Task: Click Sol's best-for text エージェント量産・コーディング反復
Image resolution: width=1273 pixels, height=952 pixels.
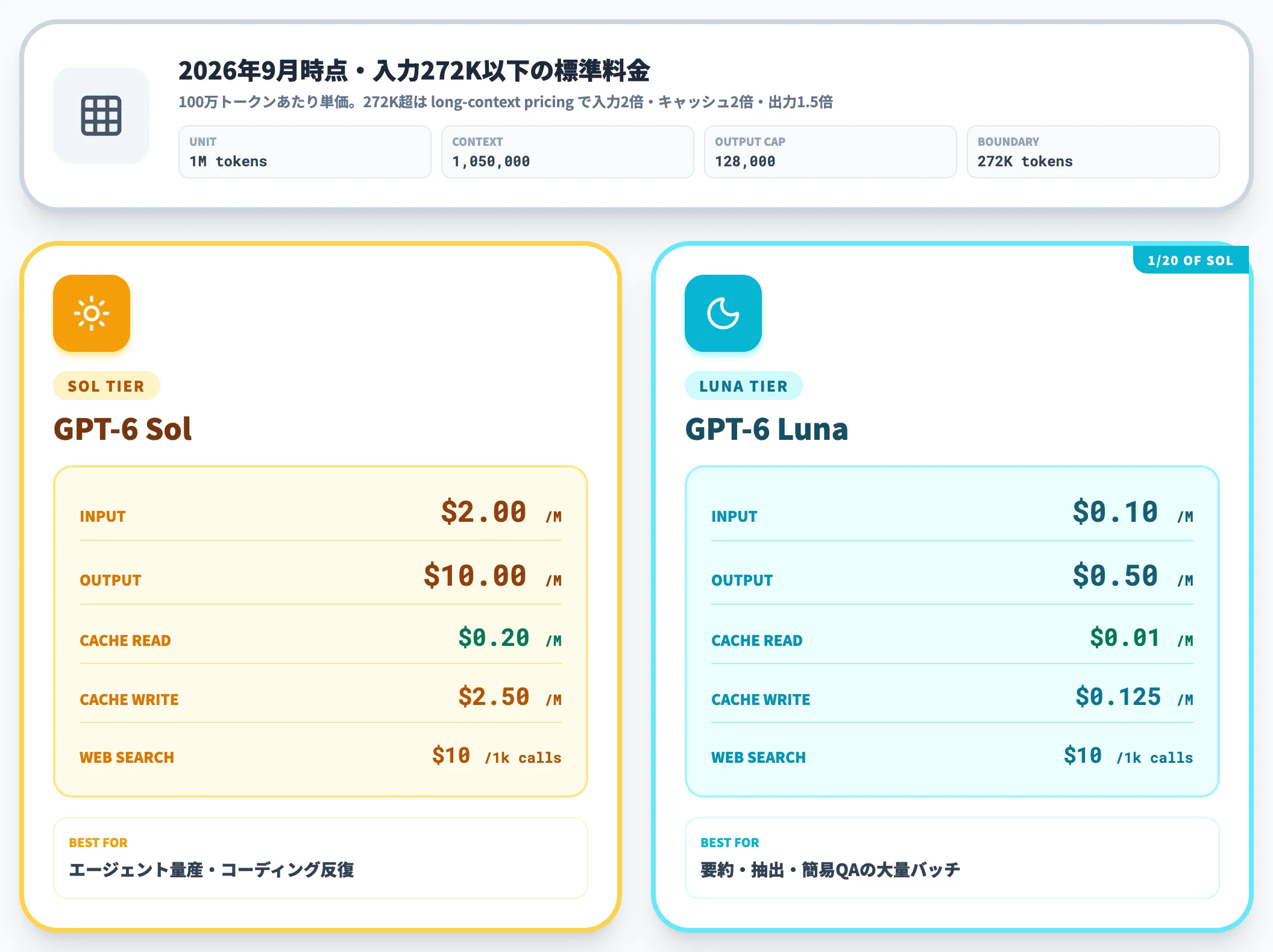Action: (x=212, y=870)
